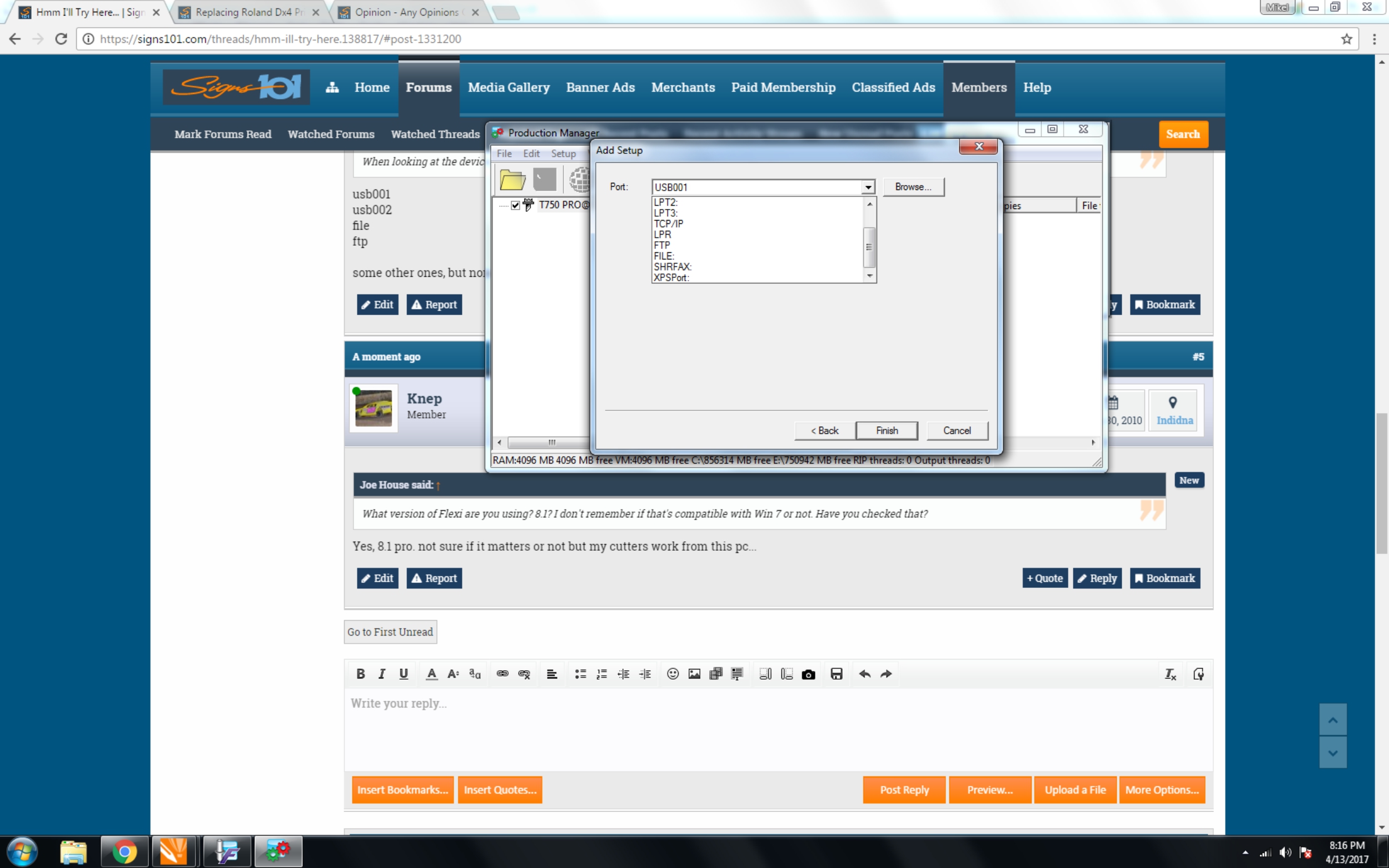Click Browse... next to Port field

pos(913,187)
